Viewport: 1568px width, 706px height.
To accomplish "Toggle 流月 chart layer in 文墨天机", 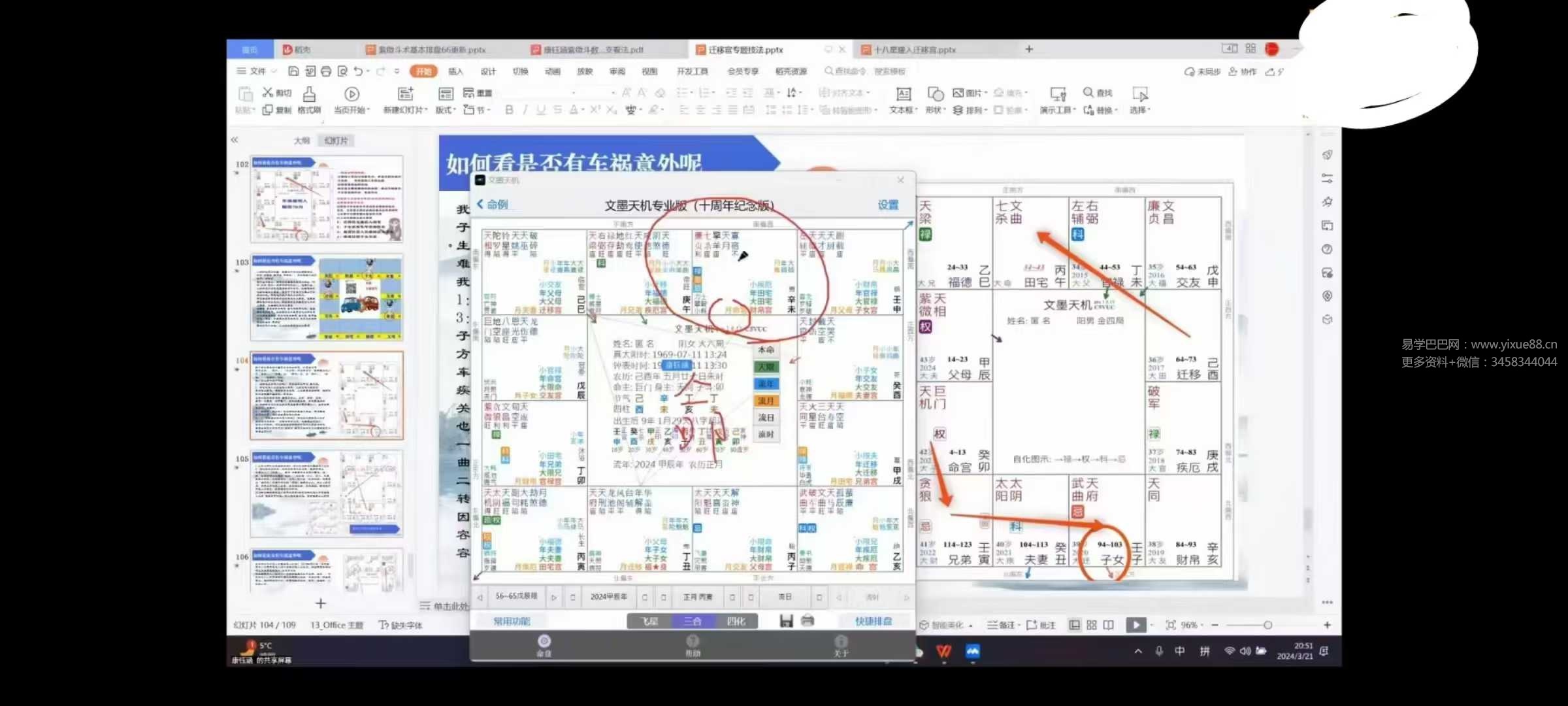I will [766, 401].
